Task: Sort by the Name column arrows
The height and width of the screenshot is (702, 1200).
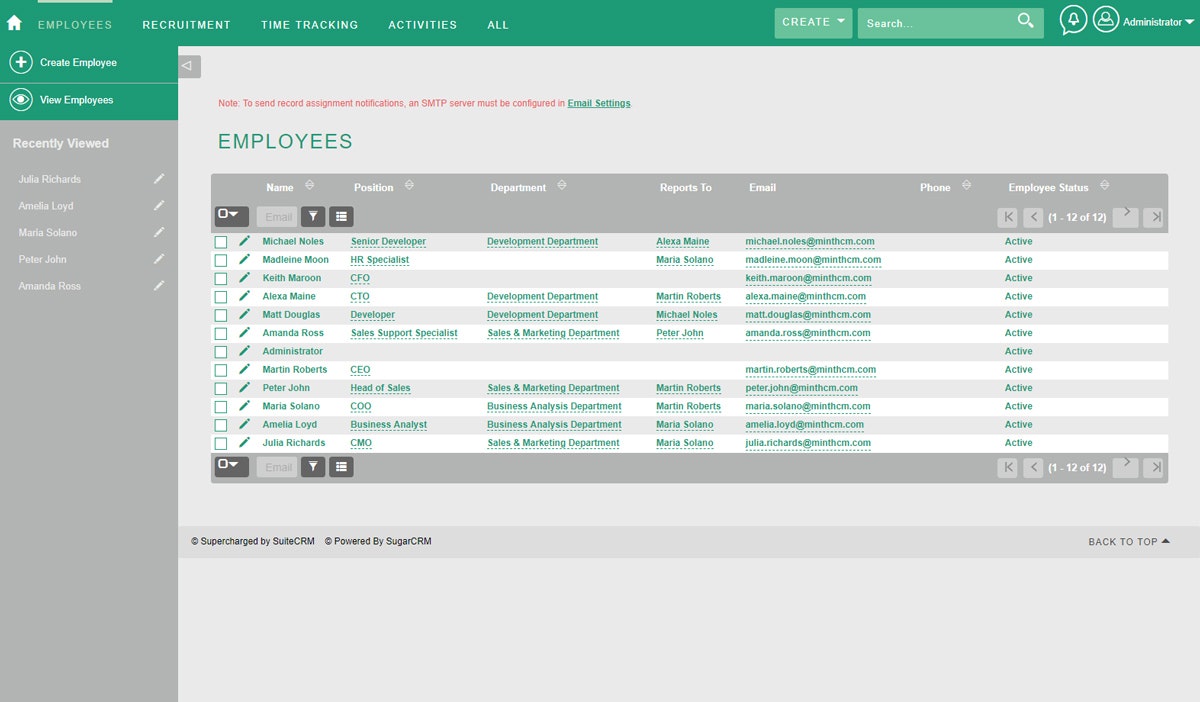Action: point(309,186)
